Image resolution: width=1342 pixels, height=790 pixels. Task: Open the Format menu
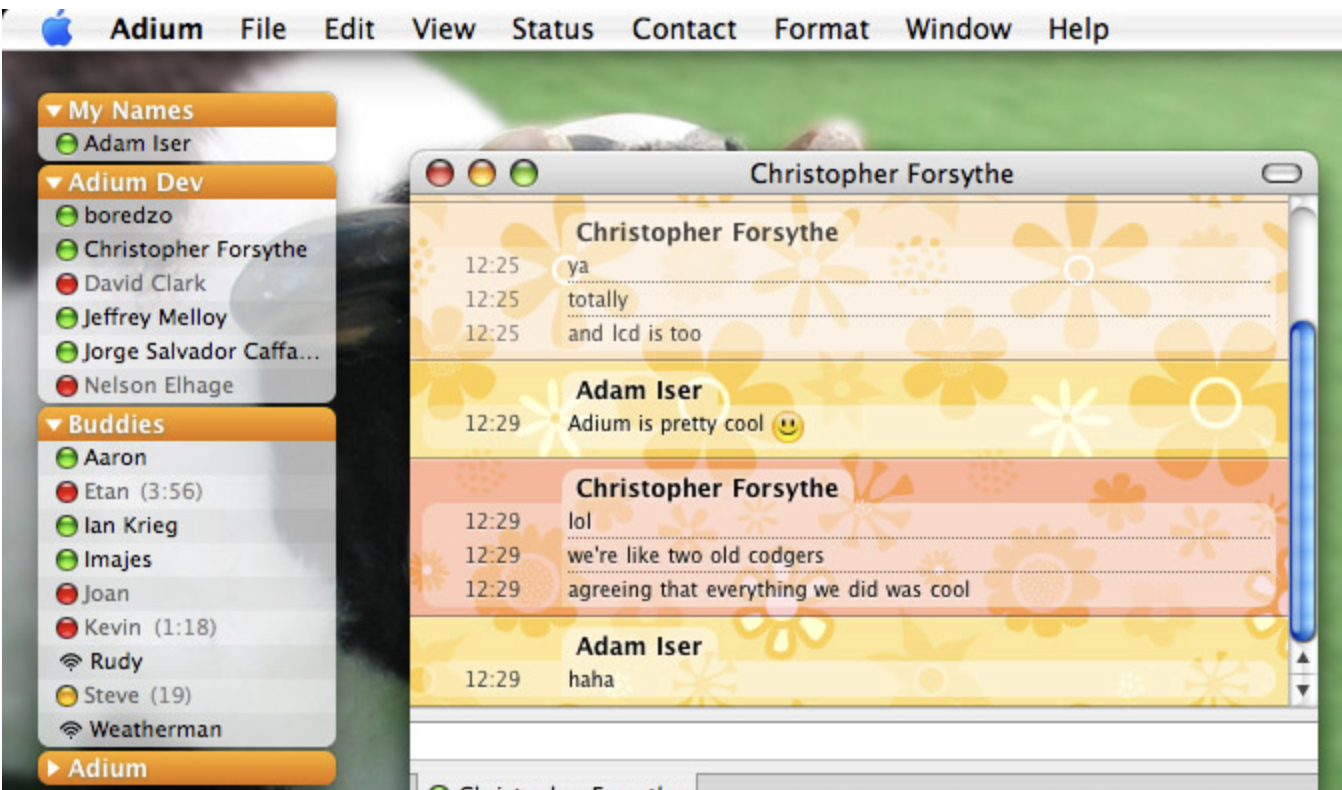(821, 29)
